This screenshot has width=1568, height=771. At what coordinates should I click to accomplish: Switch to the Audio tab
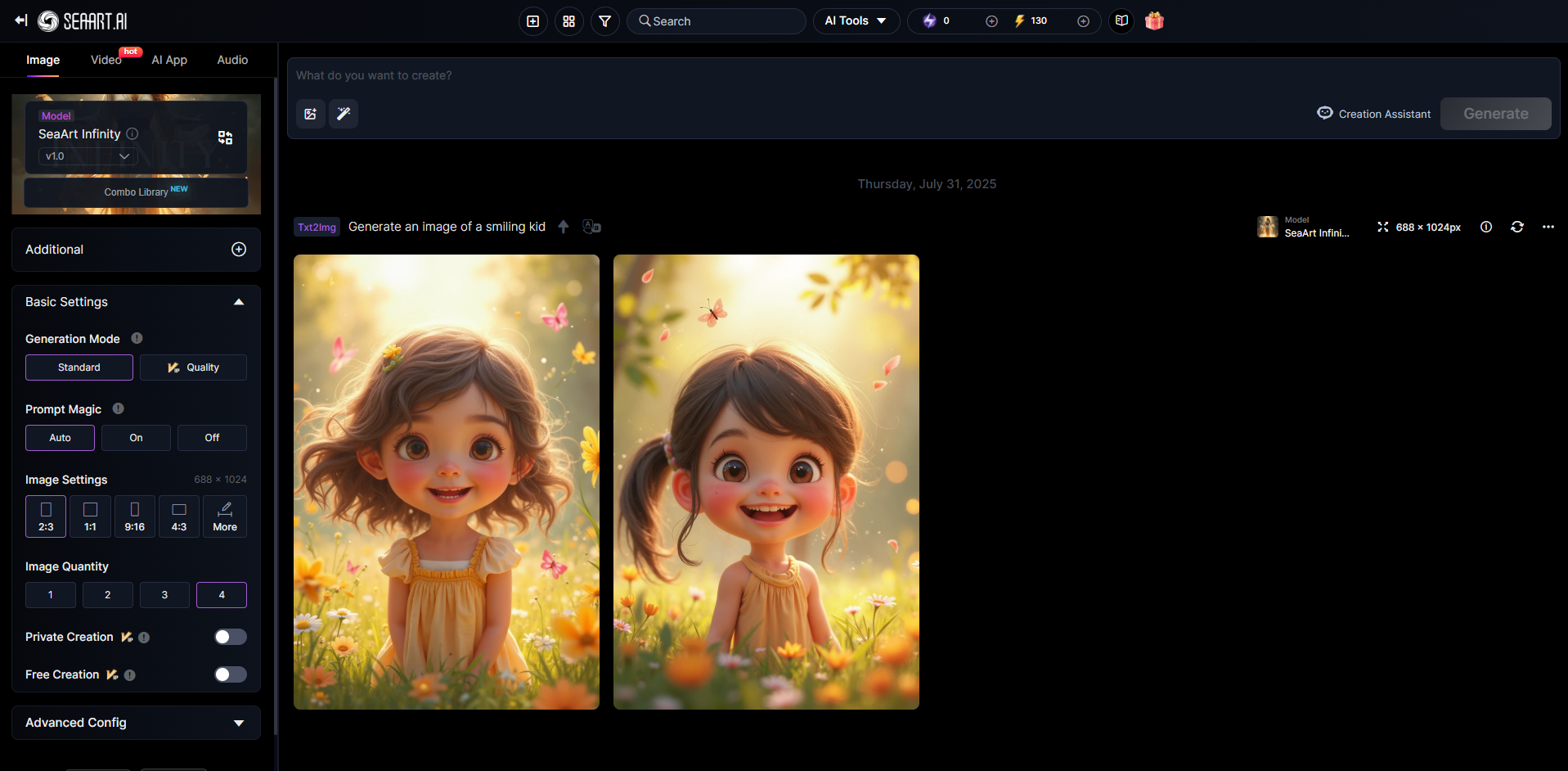(232, 60)
